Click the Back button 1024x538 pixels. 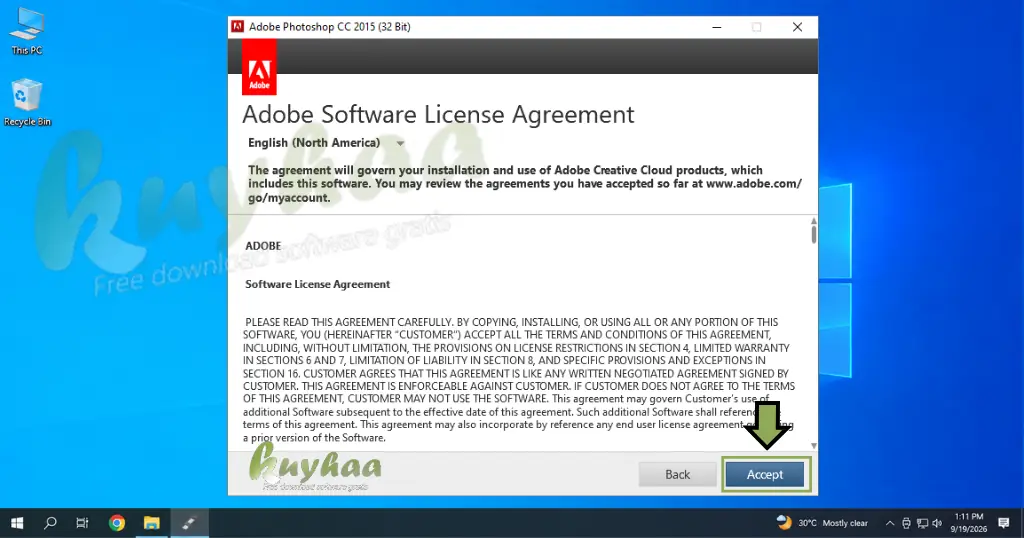pos(677,475)
